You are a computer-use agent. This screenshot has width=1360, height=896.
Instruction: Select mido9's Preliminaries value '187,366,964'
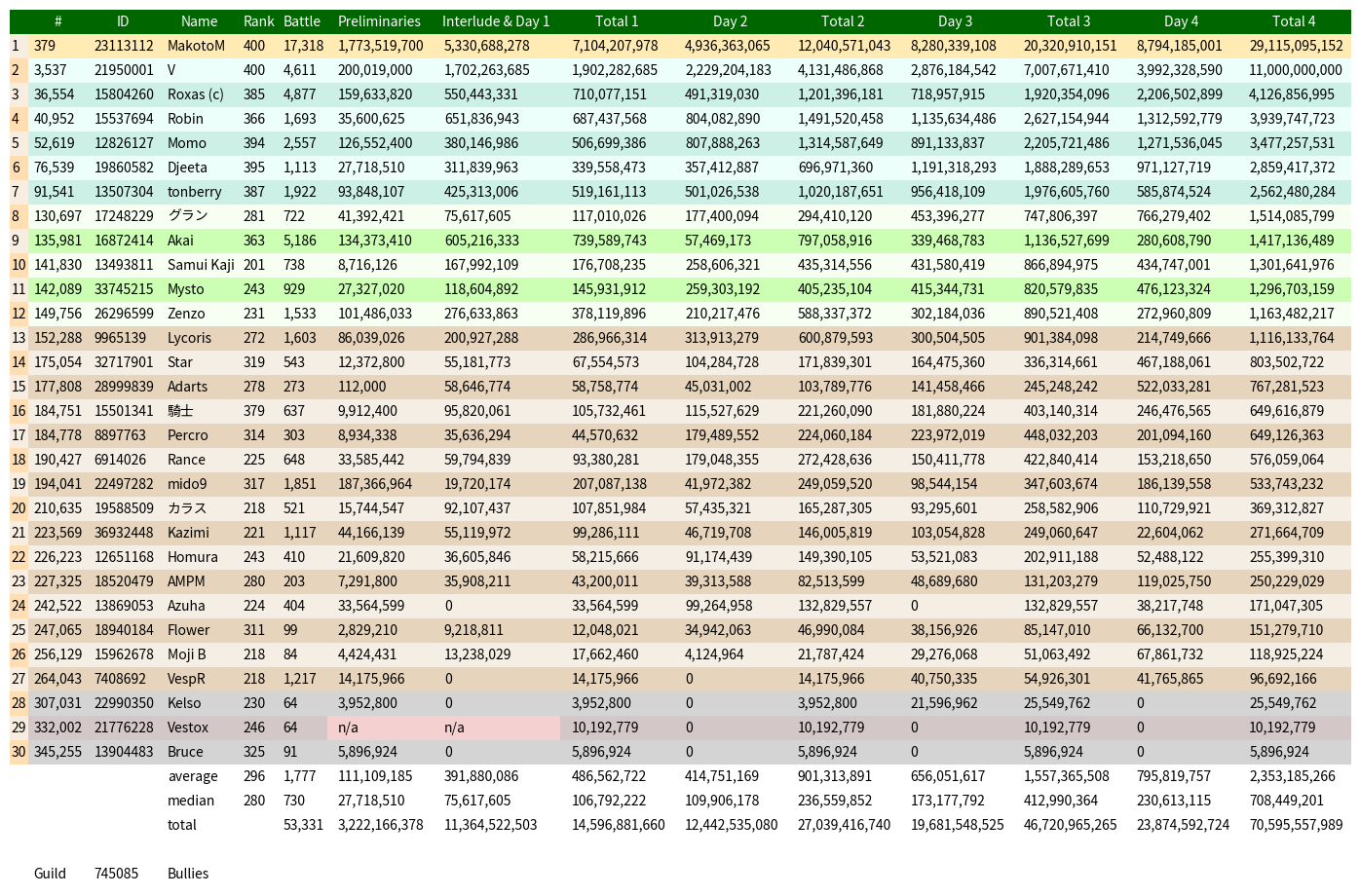(375, 484)
